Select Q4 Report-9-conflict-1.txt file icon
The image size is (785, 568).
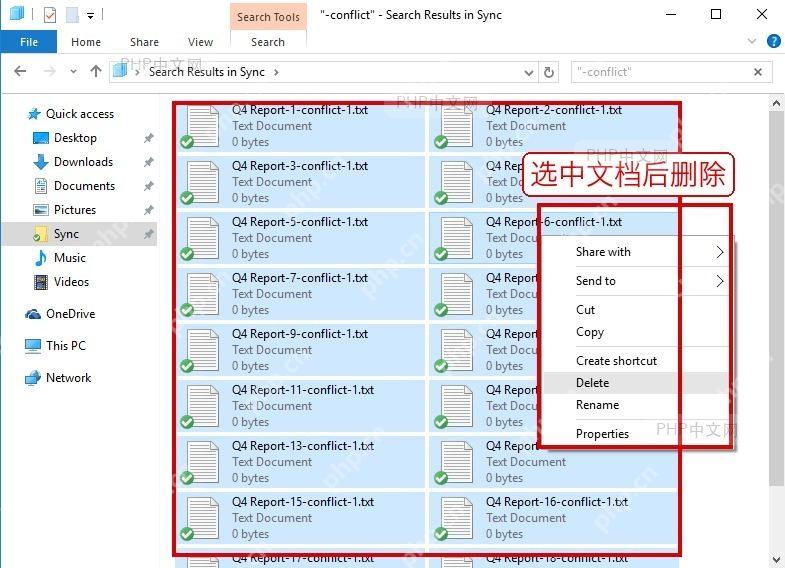(201, 351)
